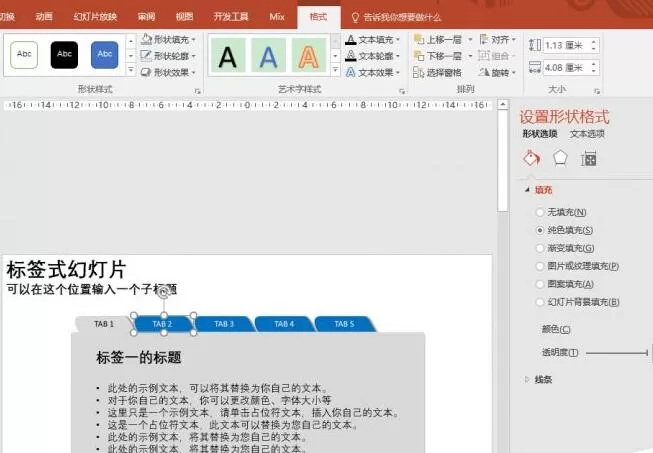Open the 文本选项 text options tab
The image size is (653, 453).
pyautogui.click(x=587, y=134)
